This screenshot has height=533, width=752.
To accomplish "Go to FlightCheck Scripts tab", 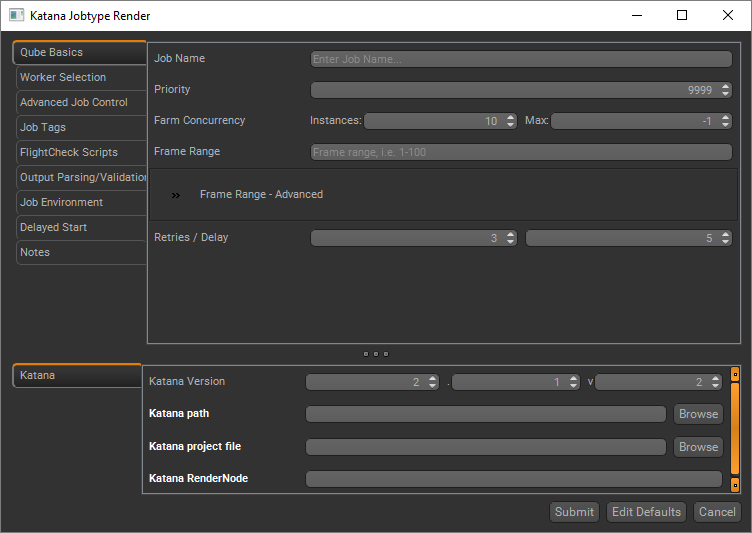I will tap(82, 152).
